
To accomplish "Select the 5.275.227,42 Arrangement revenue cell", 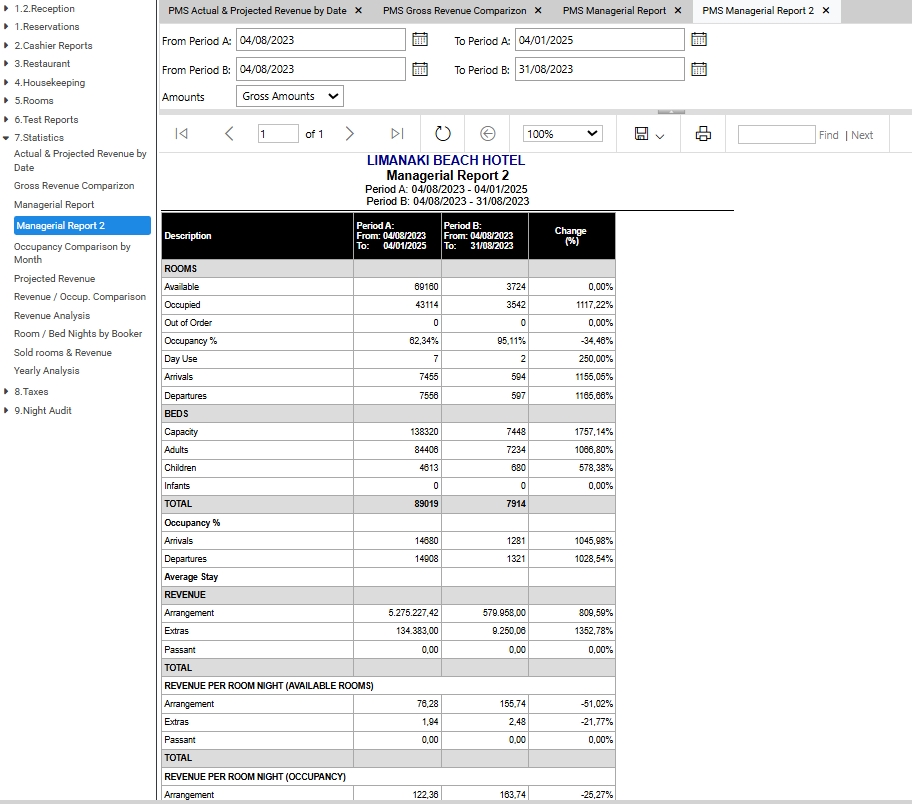I will pos(397,613).
